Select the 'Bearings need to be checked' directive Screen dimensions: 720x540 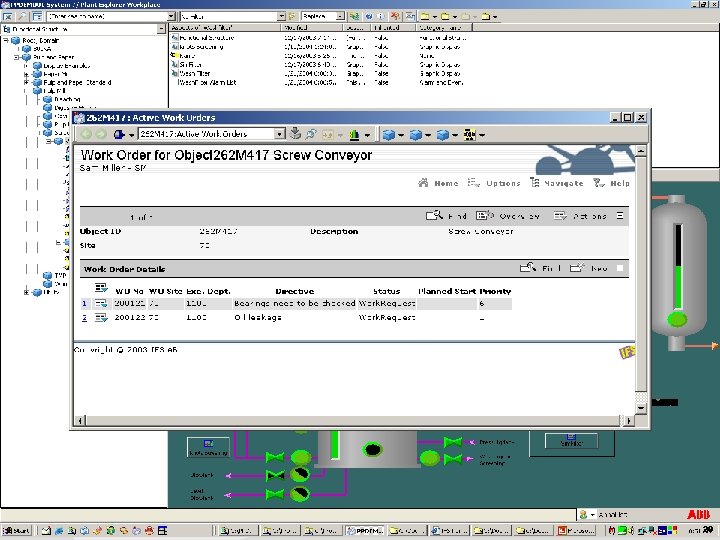tap(295, 304)
